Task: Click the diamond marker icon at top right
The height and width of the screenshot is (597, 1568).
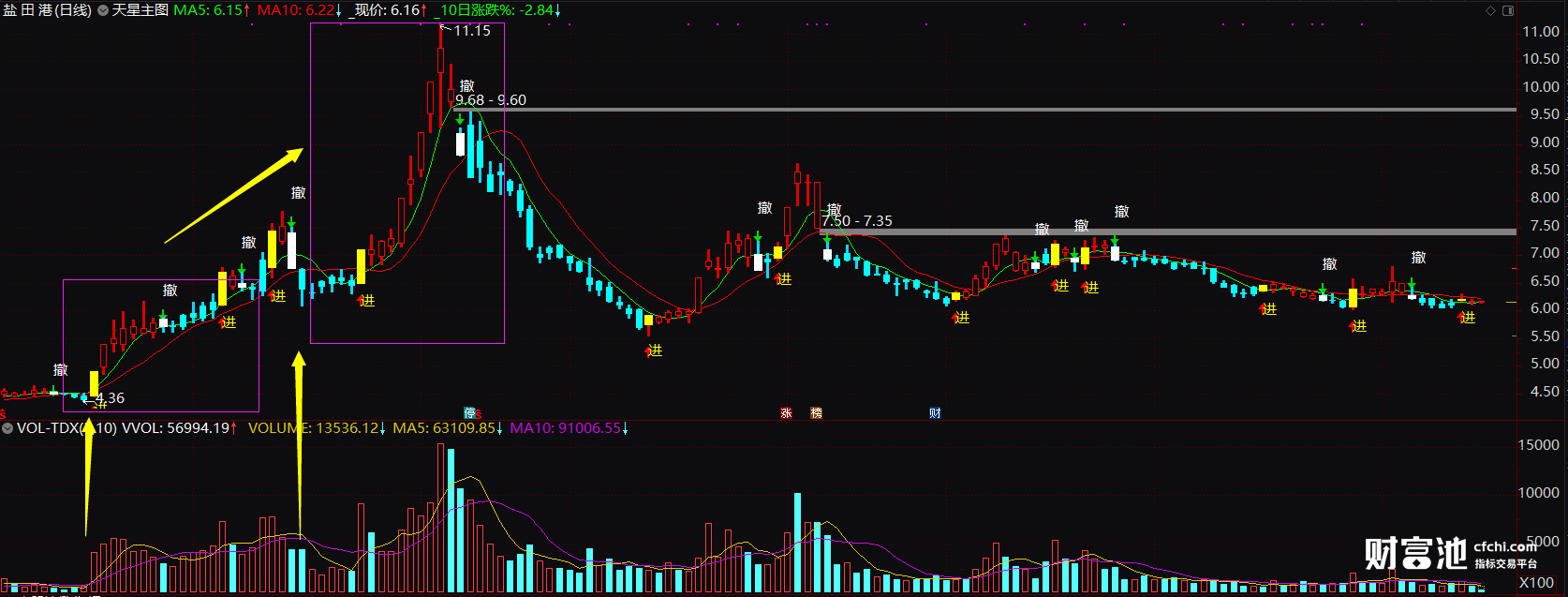Action: point(1490,10)
